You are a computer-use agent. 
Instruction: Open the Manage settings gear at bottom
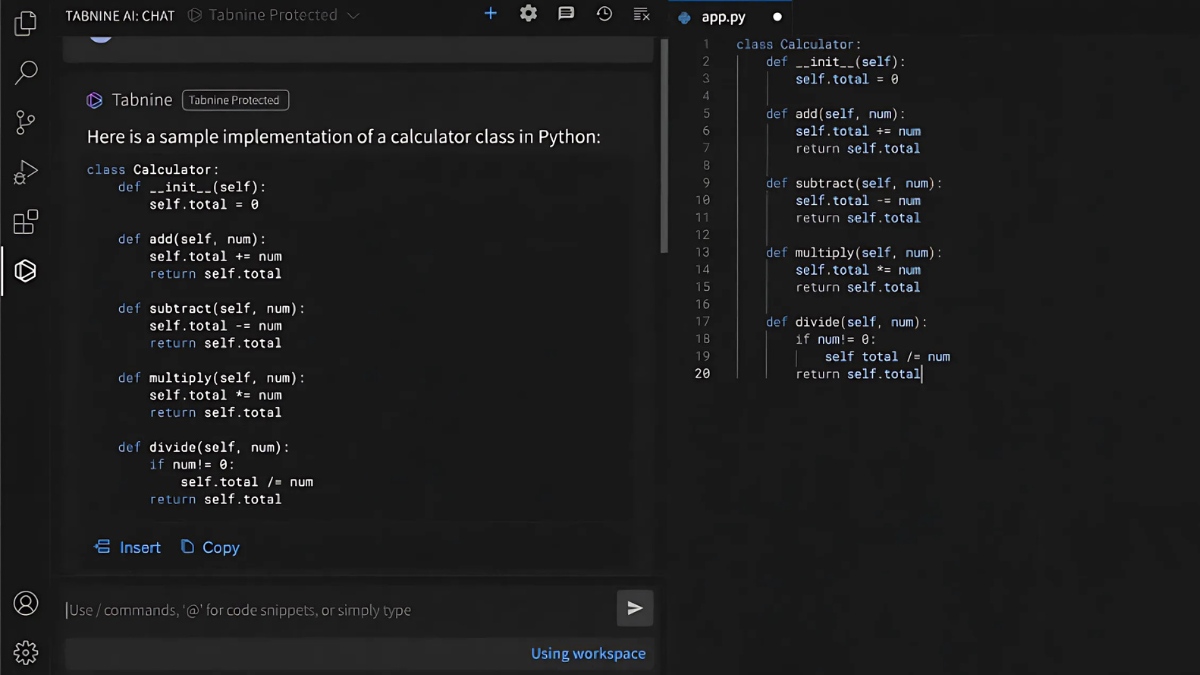(x=25, y=652)
